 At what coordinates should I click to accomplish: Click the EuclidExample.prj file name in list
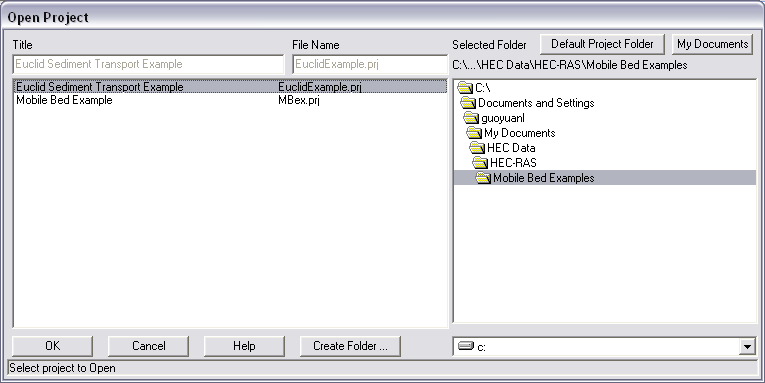tap(320, 87)
